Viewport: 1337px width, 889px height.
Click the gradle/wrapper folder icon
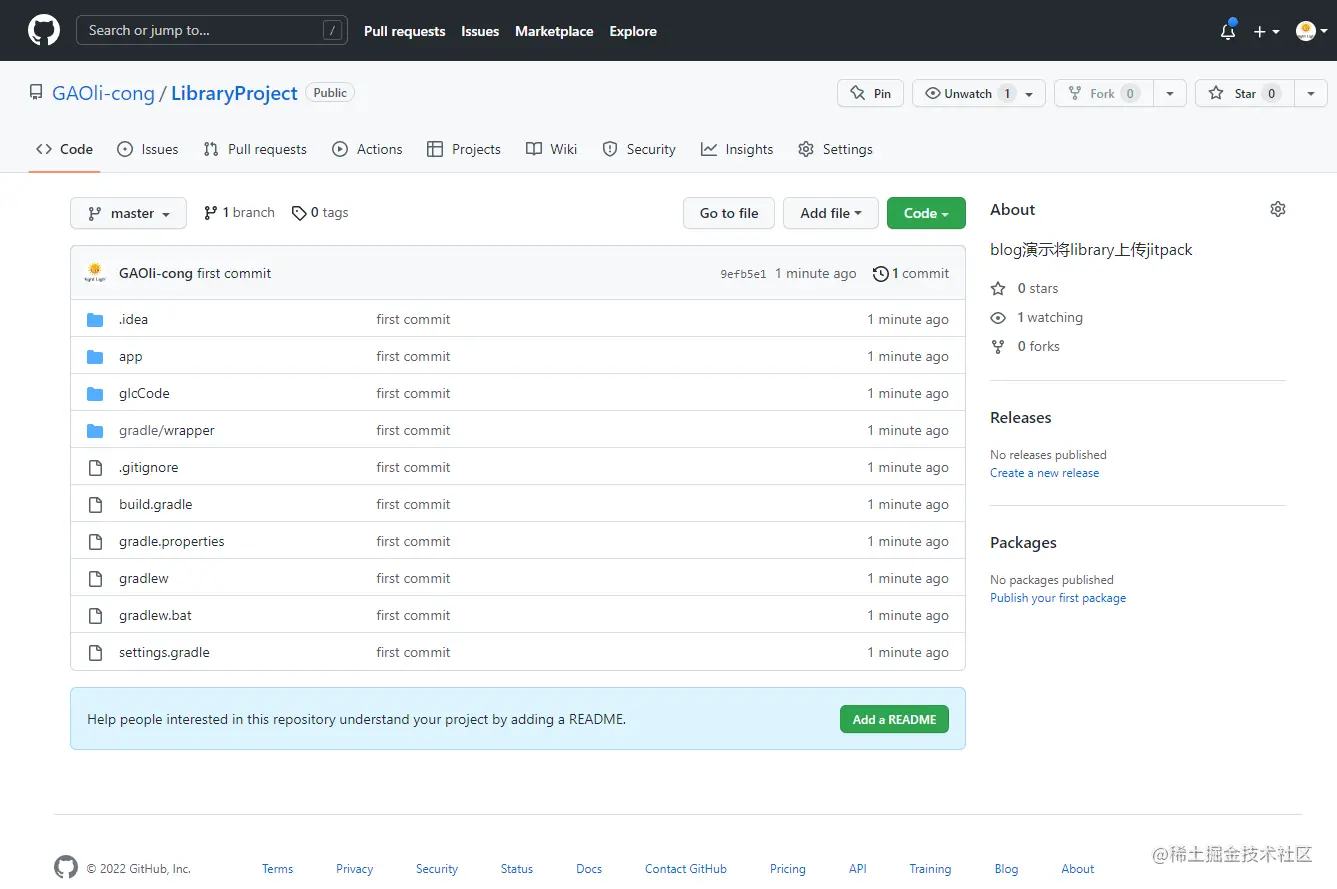(x=95, y=431)
